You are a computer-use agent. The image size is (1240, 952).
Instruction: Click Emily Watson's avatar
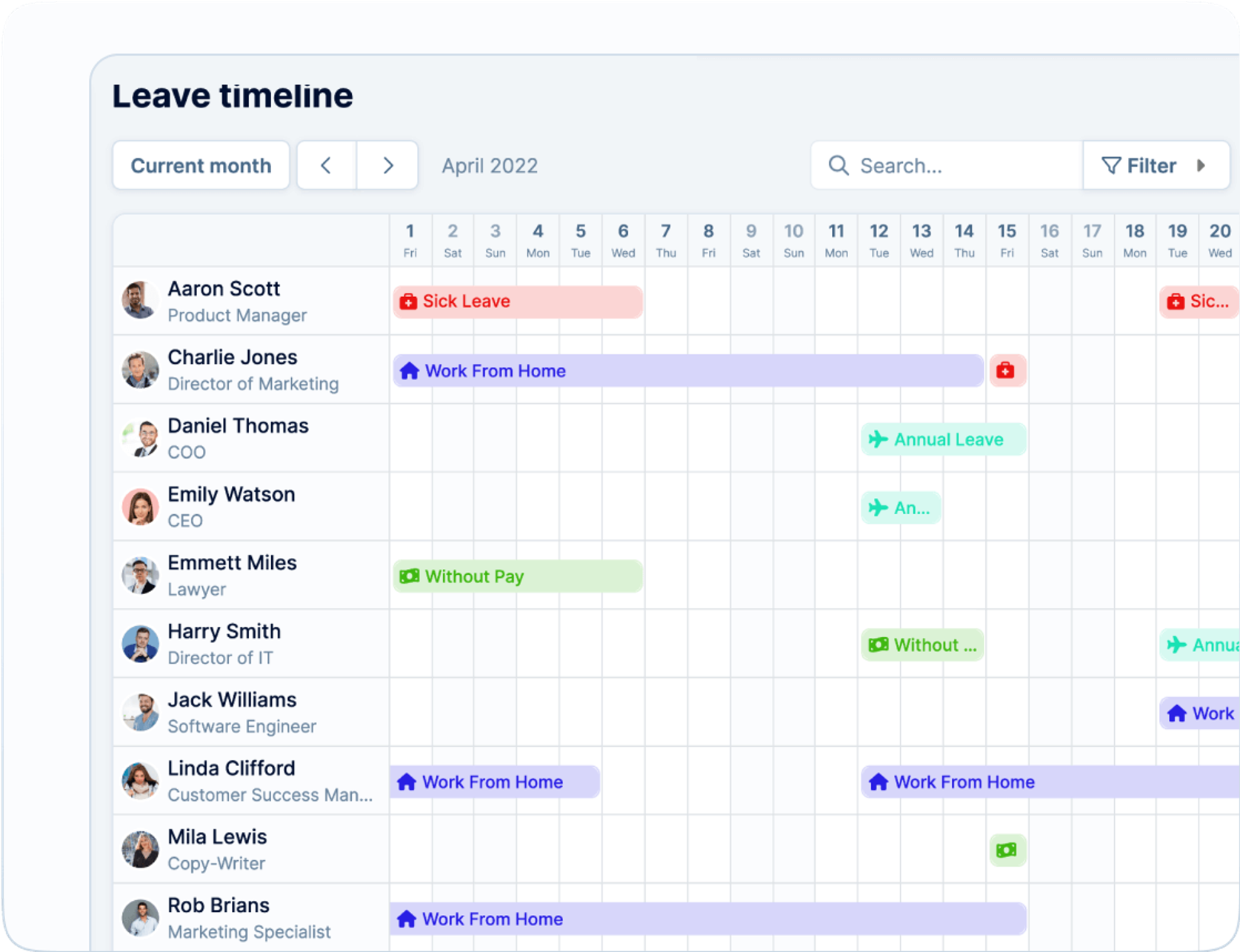(140, 507)
